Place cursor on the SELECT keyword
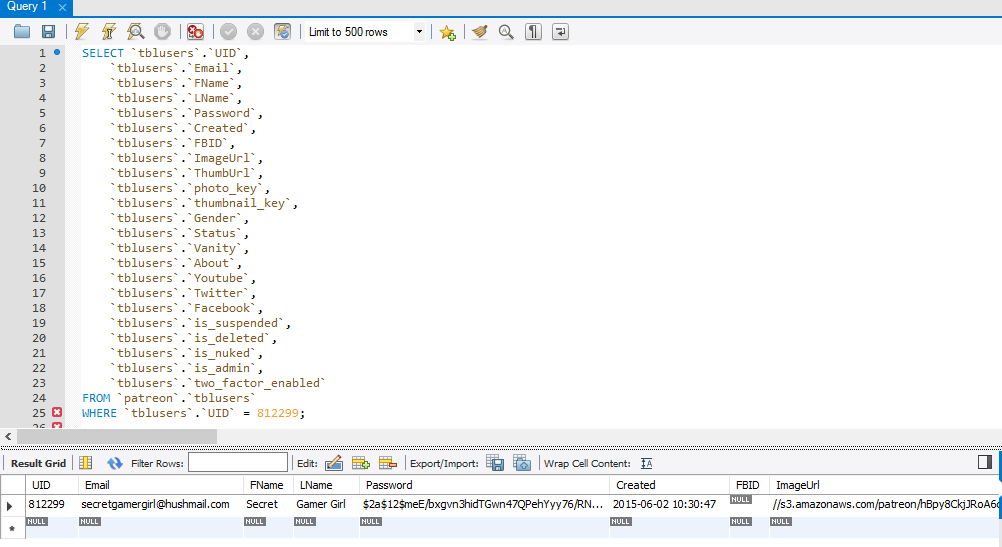Image resolution: width=1002 pixels, height=547 pixels. tap(102, 53)
